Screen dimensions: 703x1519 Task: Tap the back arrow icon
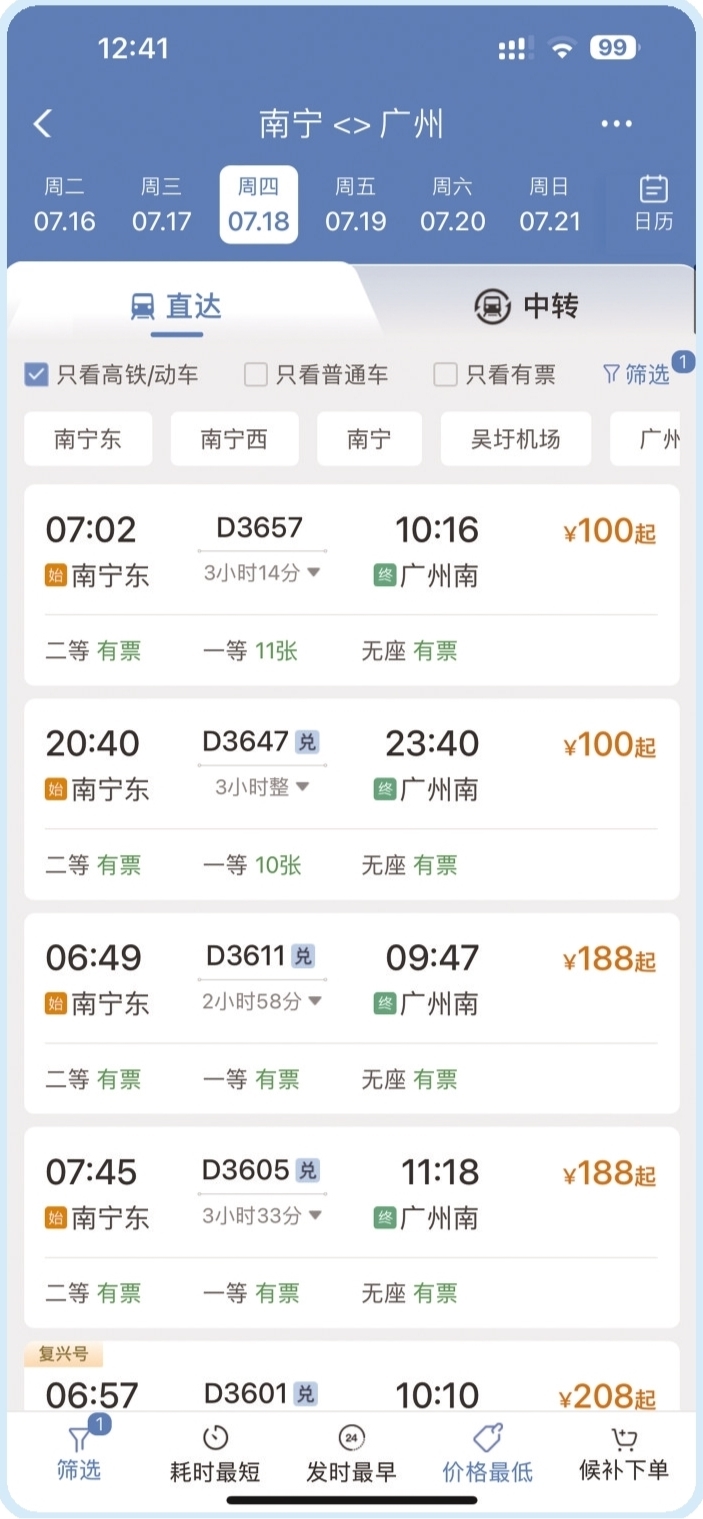coord(42,124)
